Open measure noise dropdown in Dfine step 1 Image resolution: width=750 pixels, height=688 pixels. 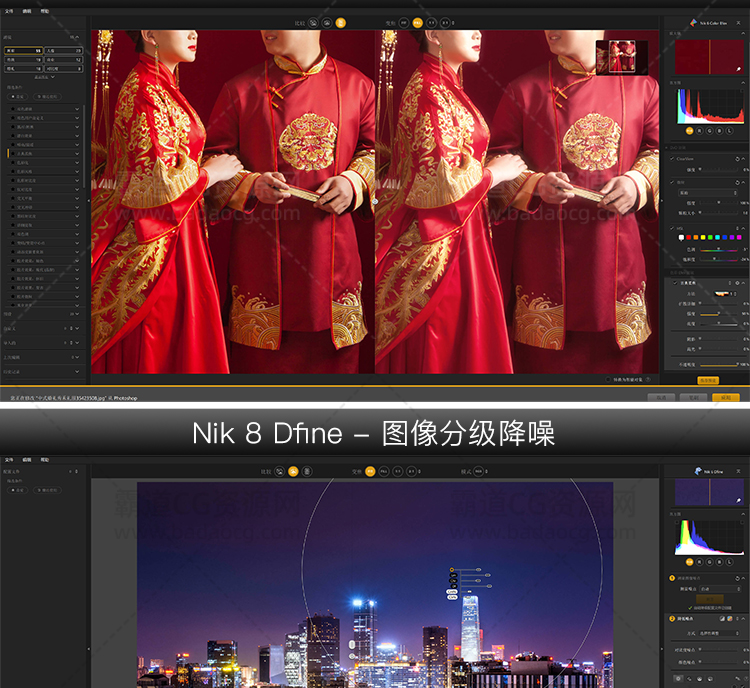point(720,589)
